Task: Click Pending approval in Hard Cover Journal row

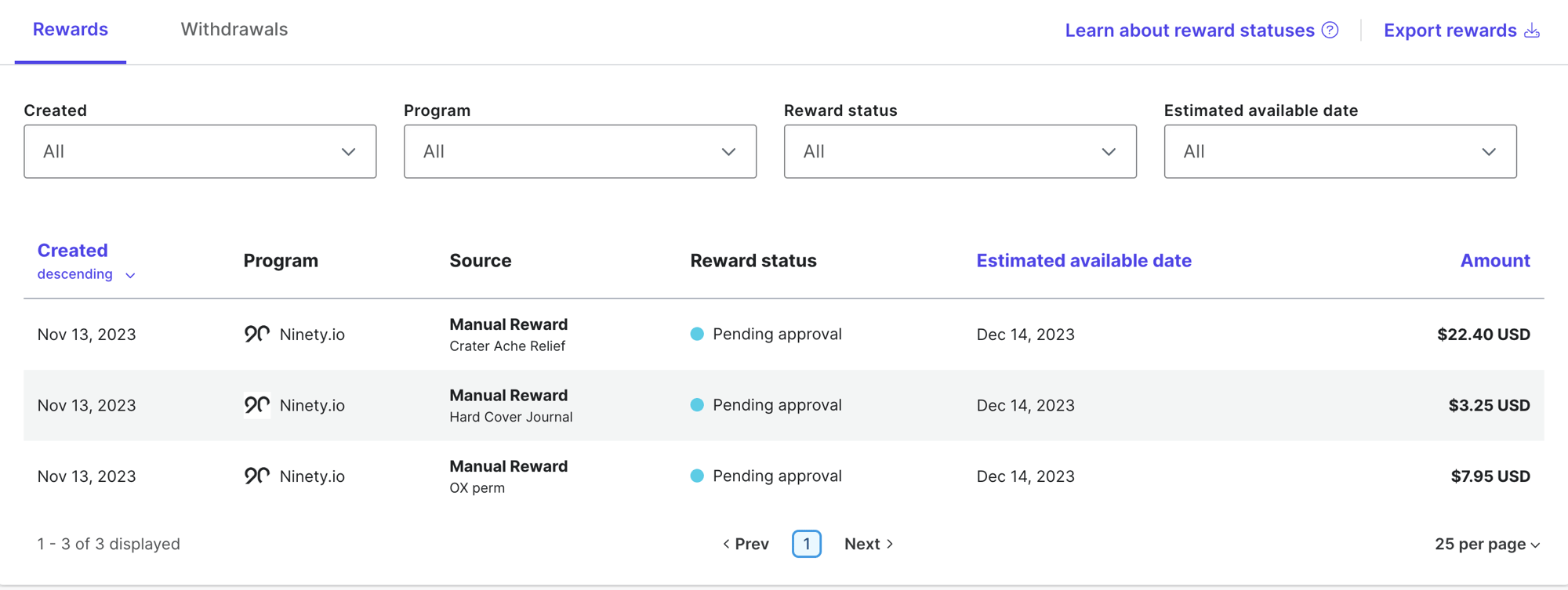Action: 777,405
